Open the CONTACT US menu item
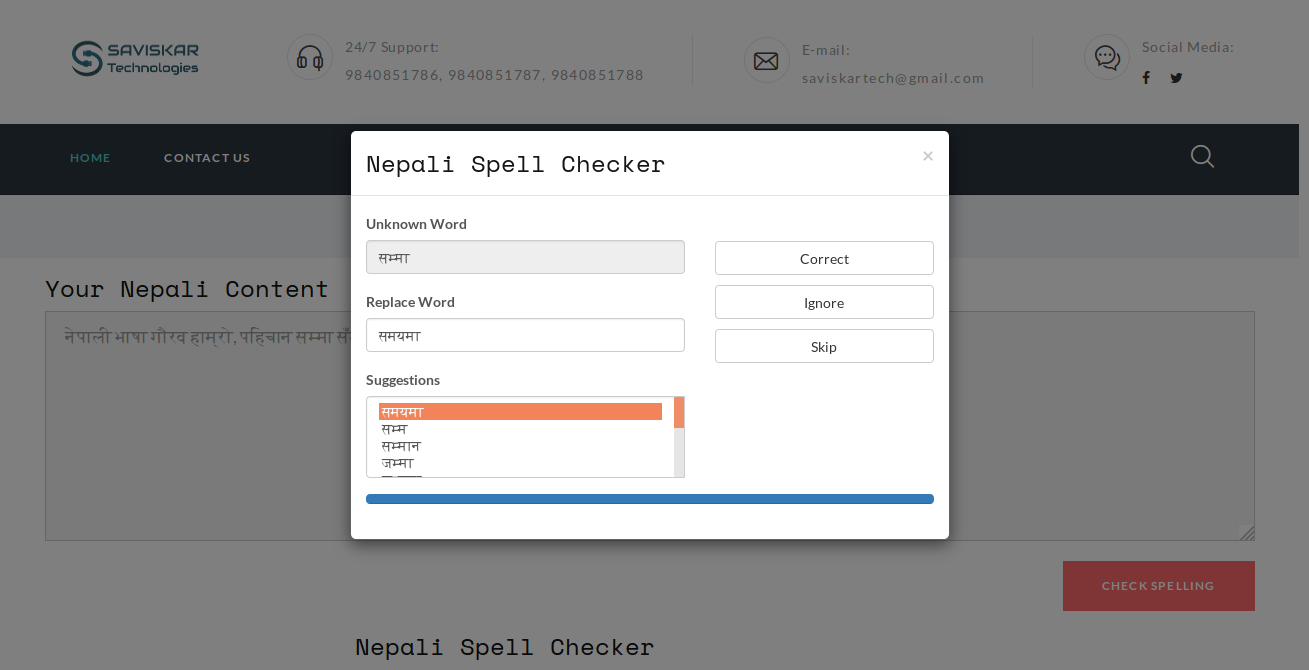The height and width of the screenshot is (670, 1309). click(207, 157)
